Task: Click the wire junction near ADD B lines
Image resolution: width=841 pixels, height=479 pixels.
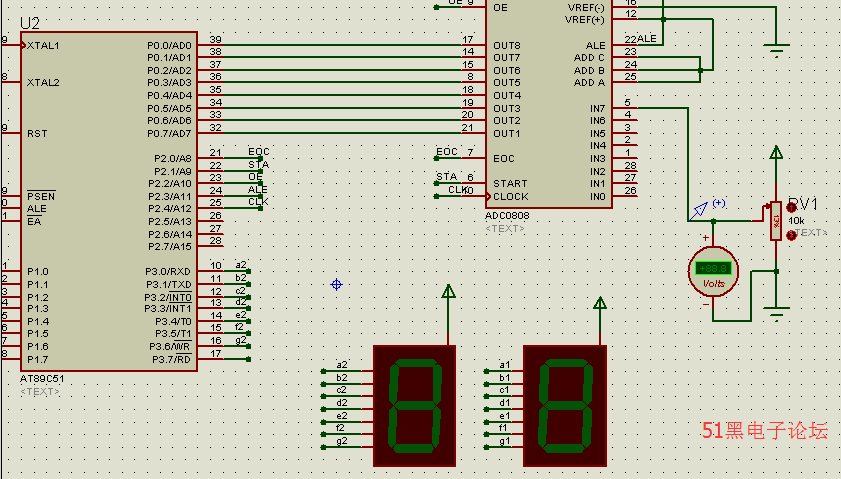Action: click(x=700, y=70)
